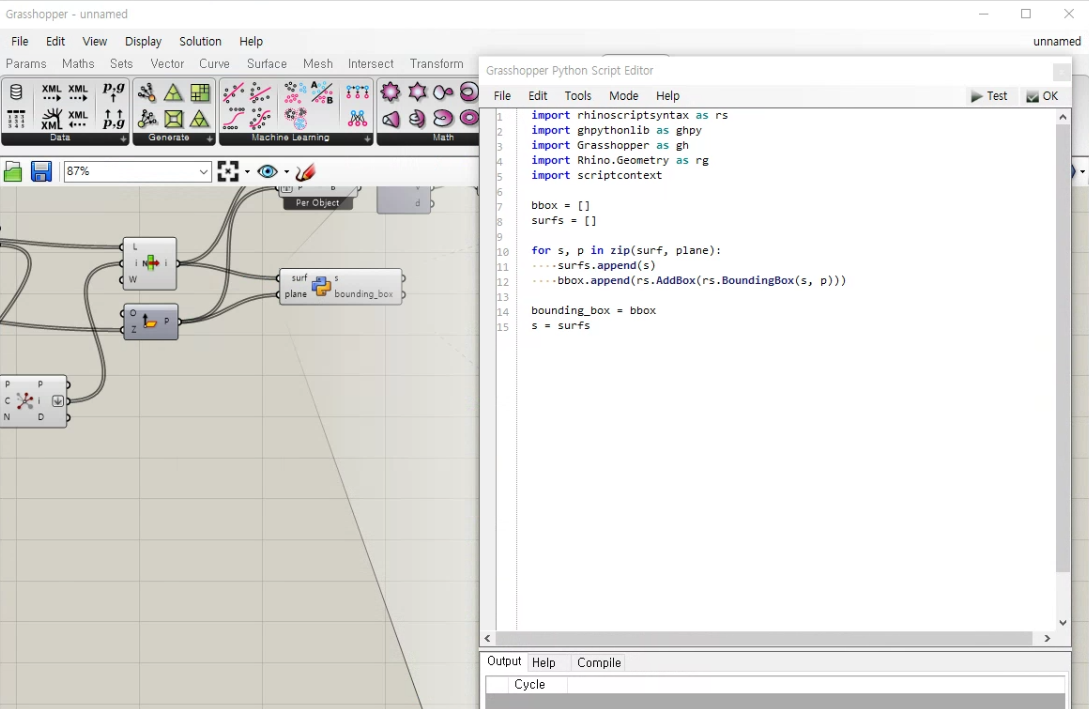1089x709 pixels.
Task: Select the eight-point star shape in Math
Action: tap(390, 92)
